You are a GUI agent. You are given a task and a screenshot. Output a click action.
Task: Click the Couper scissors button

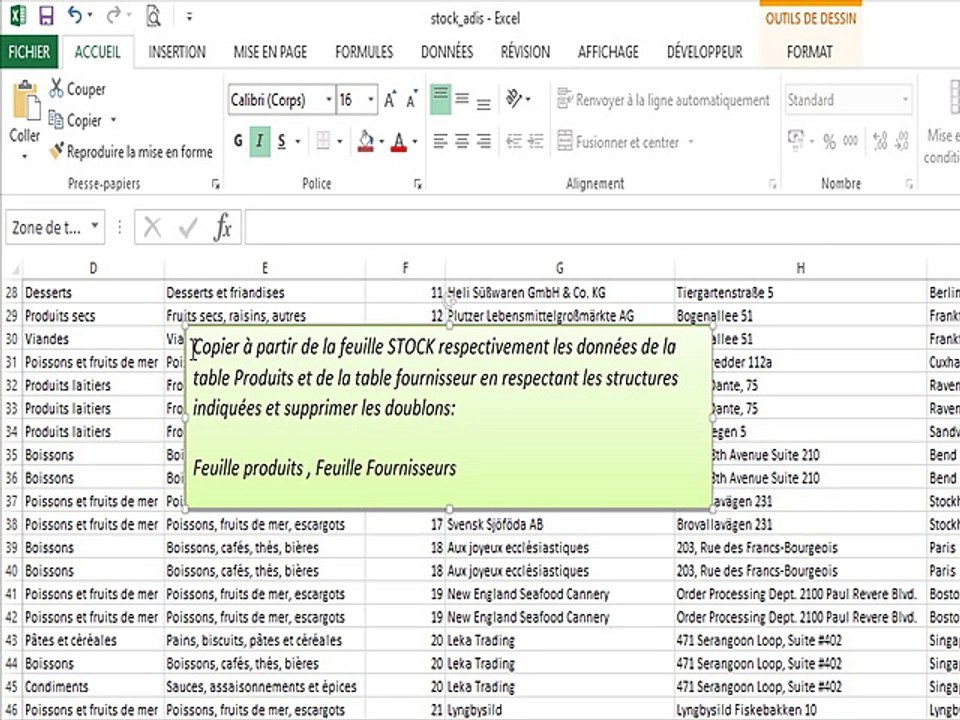point(77,89)
